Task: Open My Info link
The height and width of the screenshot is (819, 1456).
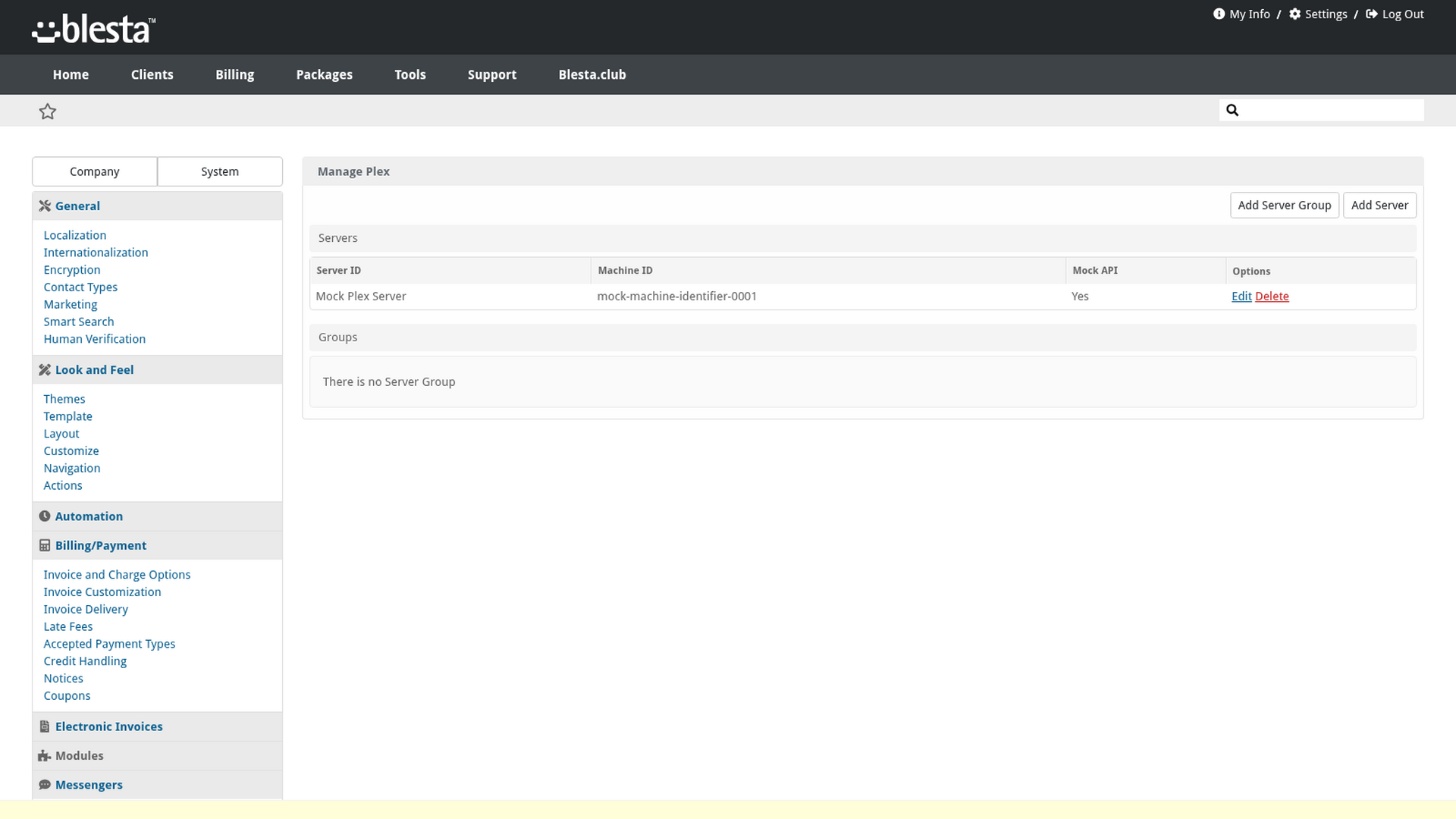Action: point(1250,14)
